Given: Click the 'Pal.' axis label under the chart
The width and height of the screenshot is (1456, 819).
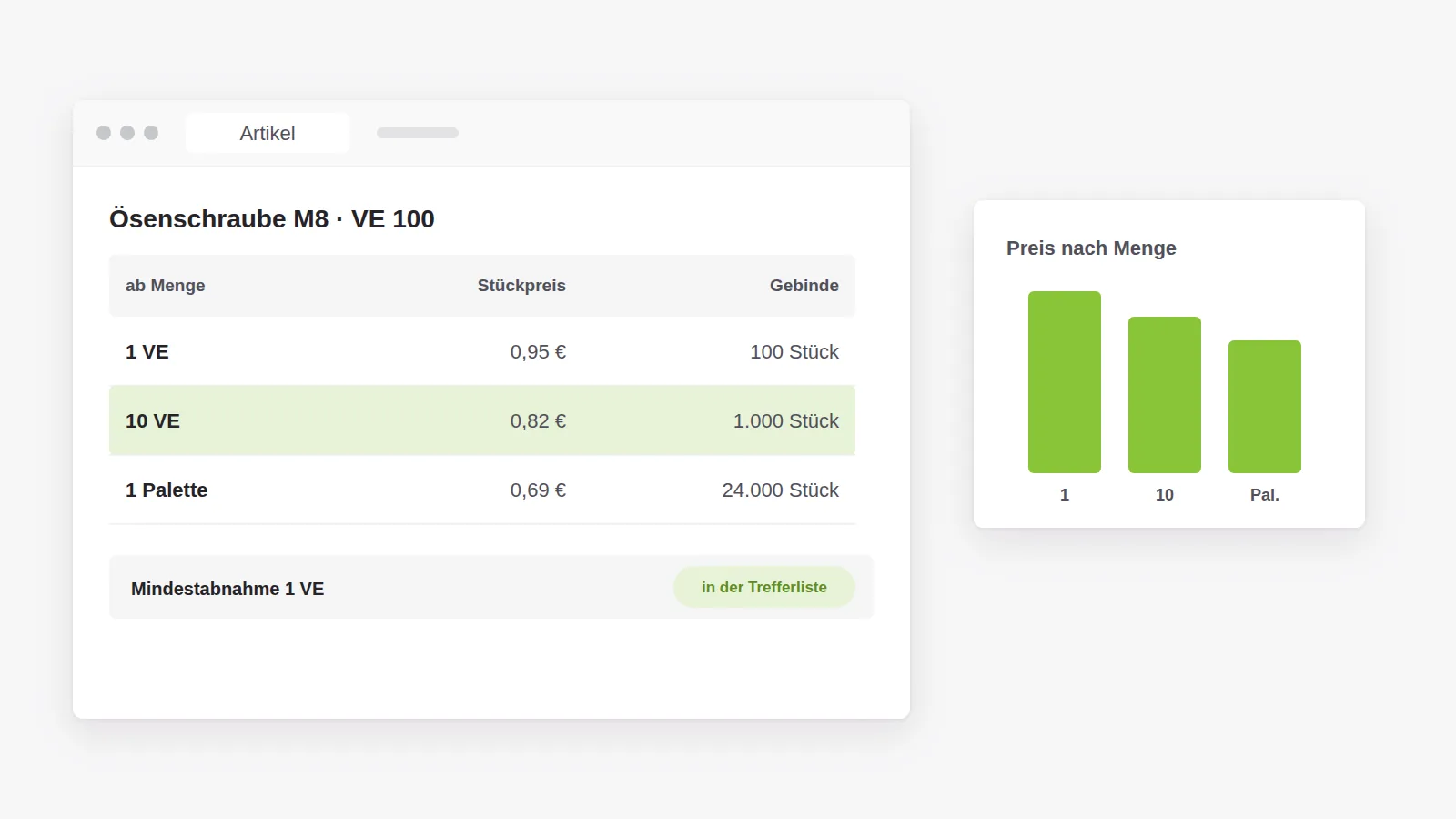Looking at the screenshot, I should [x=1265, y=495].
